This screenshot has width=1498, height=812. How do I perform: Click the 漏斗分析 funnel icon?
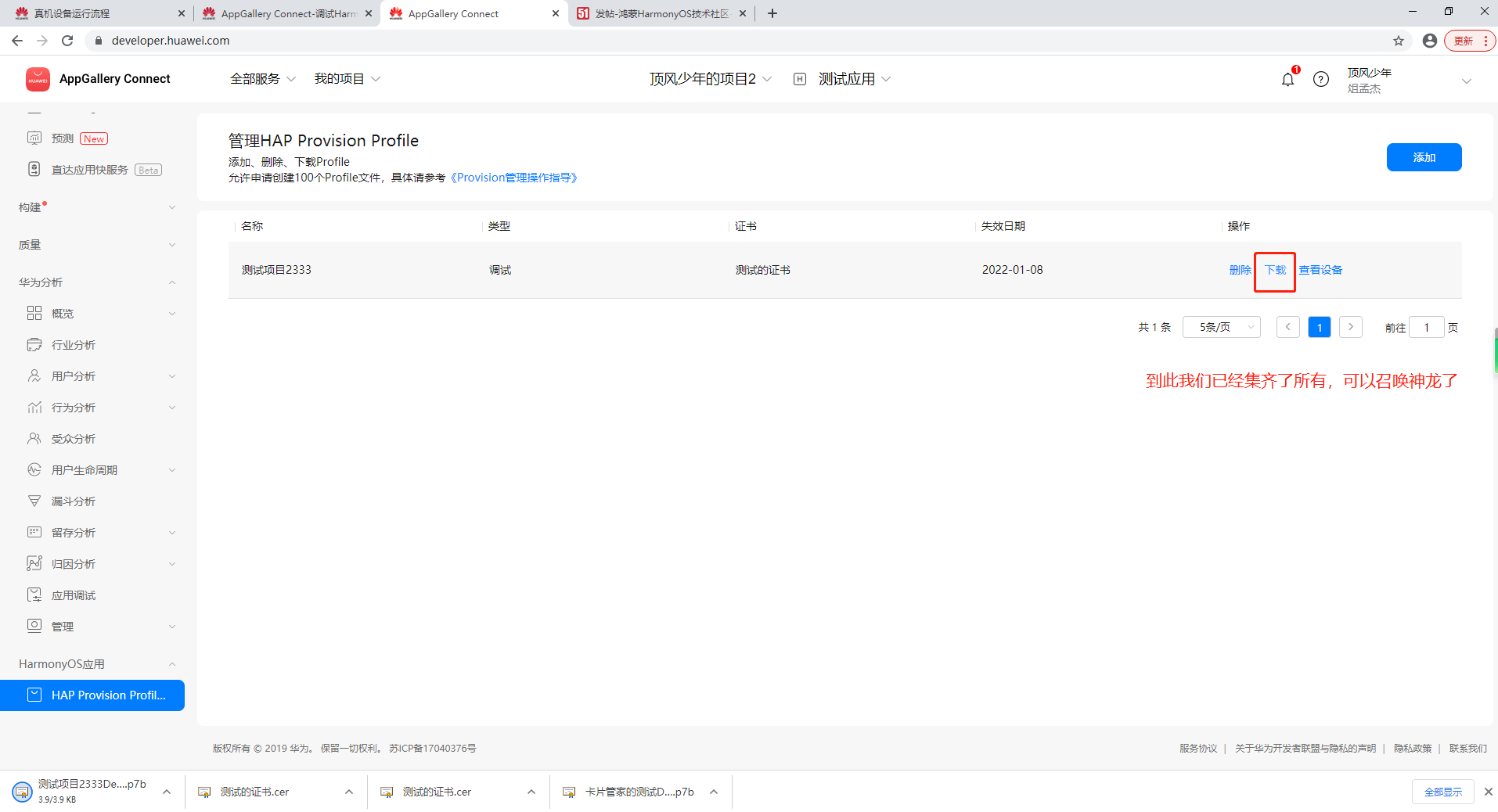pyautogui.click(x=34, y=501)
